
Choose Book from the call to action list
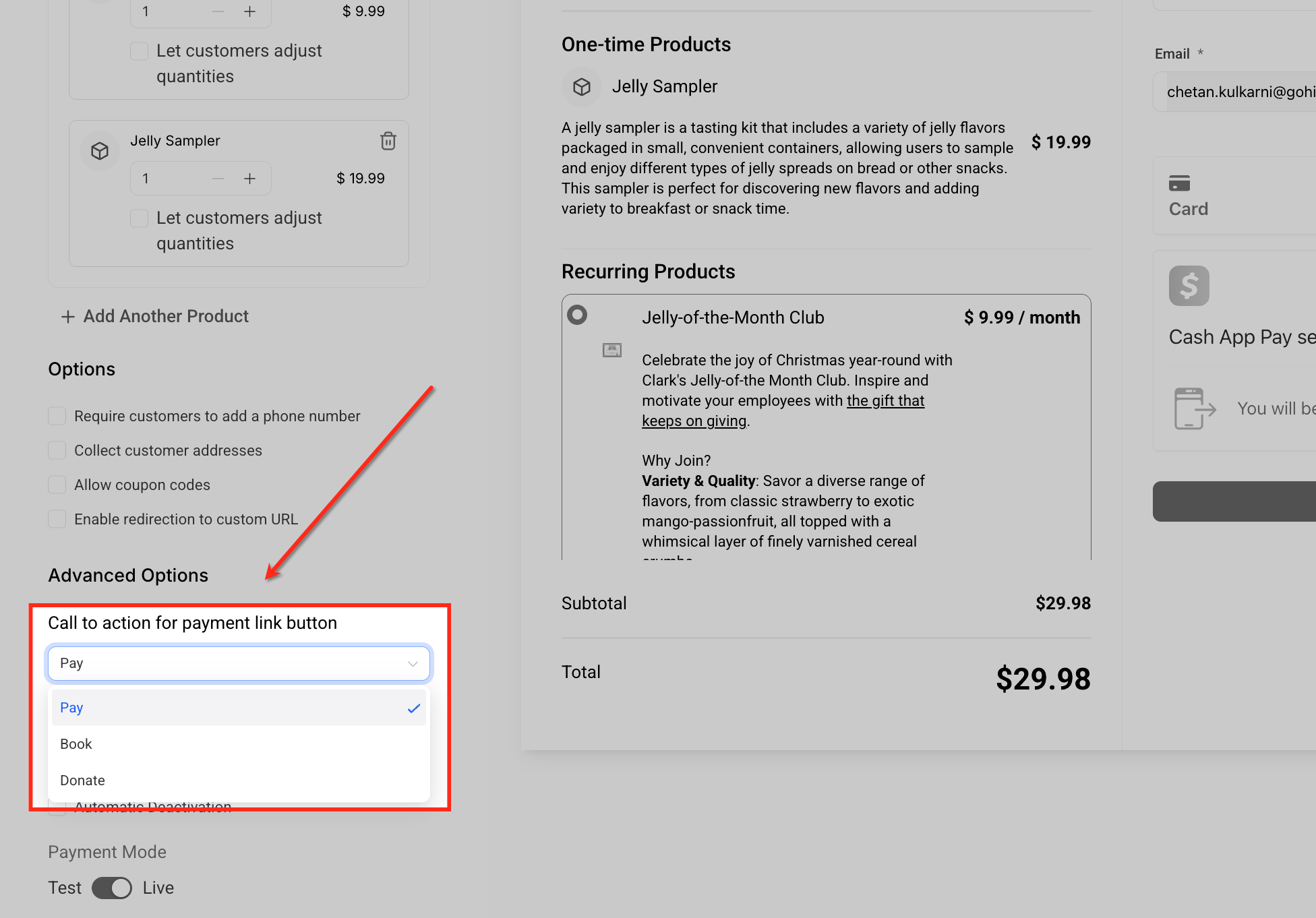(76, 744)
